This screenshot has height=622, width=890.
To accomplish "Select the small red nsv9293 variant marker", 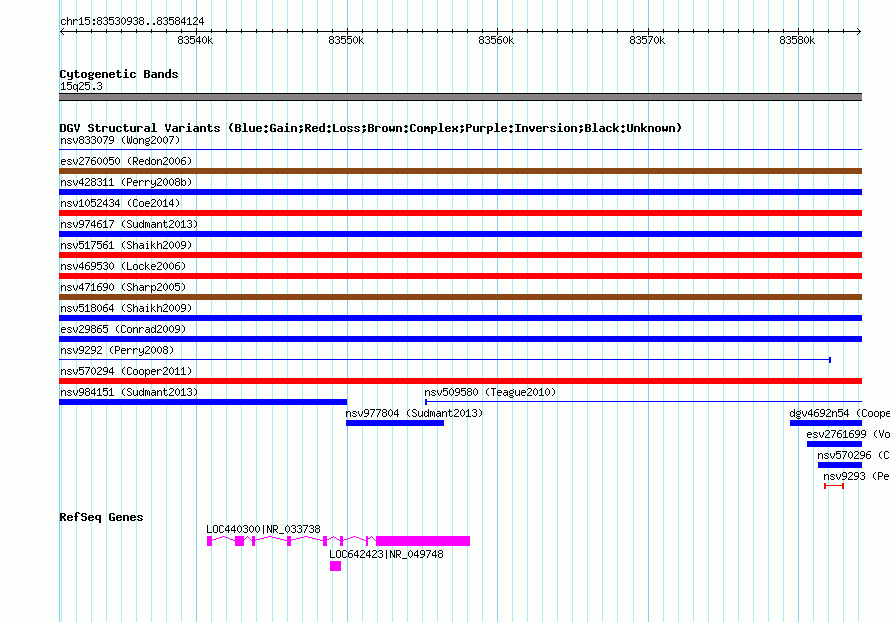I will pos(834,486).
